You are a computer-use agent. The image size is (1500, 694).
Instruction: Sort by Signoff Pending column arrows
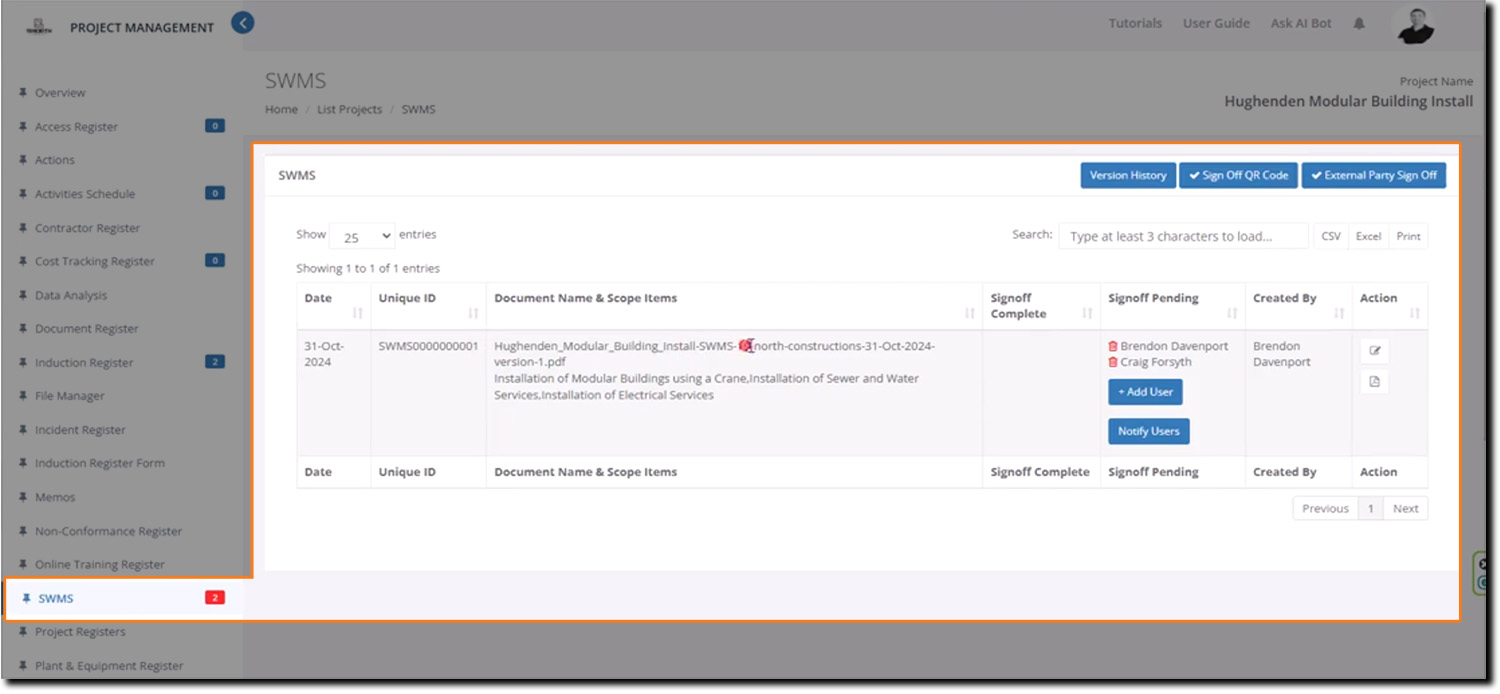(x=1232, y=313)
